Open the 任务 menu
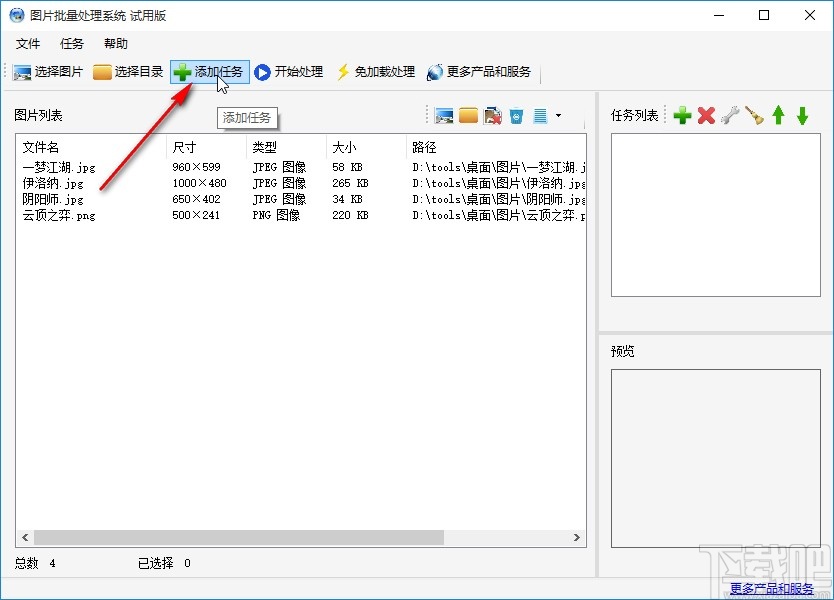This screenshot has width=834, height=600. [70, 43]
